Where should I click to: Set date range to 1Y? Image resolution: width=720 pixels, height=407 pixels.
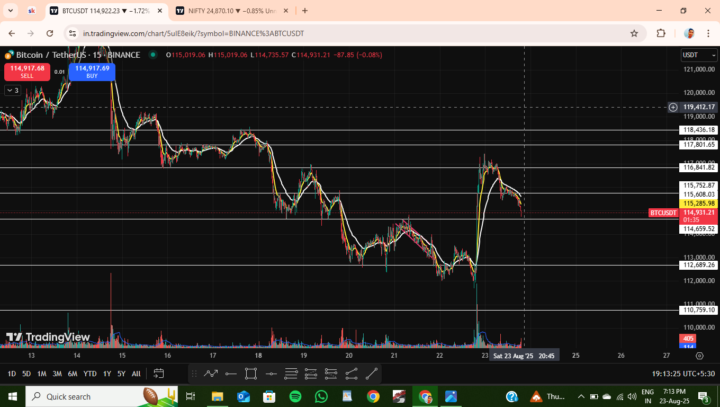click(107, 373)
